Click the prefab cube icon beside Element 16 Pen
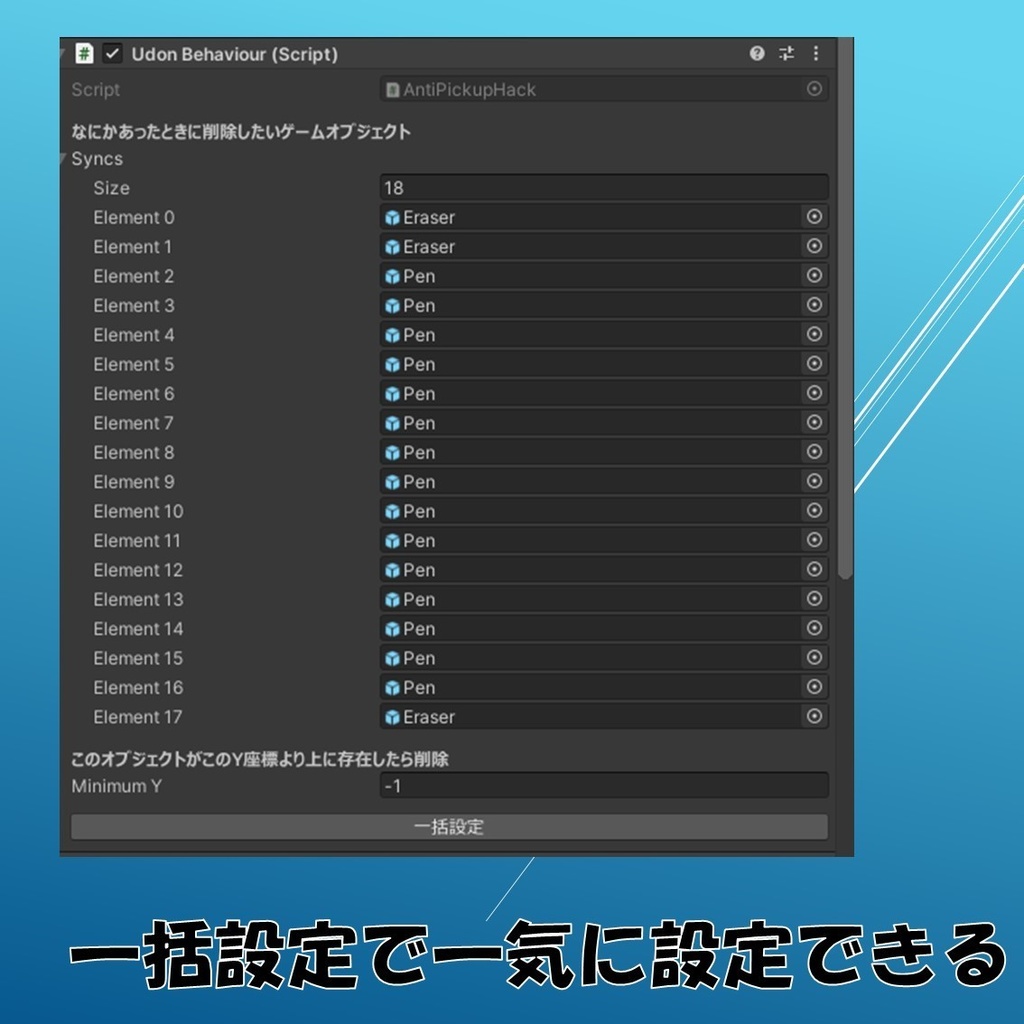The image size is (1024, 1024). pos(394,687)
